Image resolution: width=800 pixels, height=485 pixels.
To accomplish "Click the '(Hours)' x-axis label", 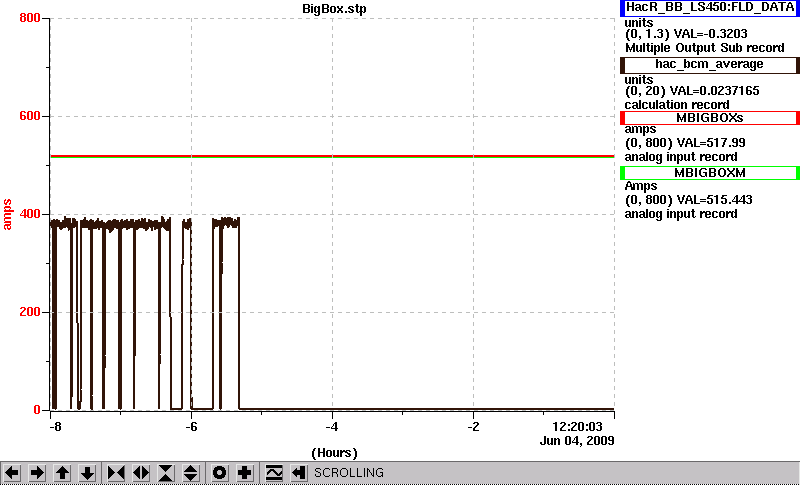I will (334, 453).
